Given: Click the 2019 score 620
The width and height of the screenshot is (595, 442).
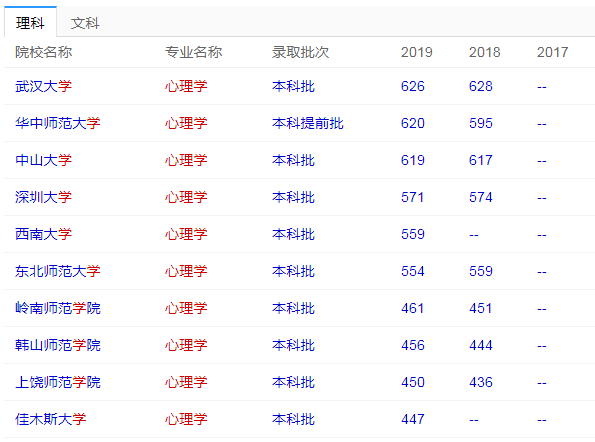Looking at the screenshot, I should [x=413, y=123].
